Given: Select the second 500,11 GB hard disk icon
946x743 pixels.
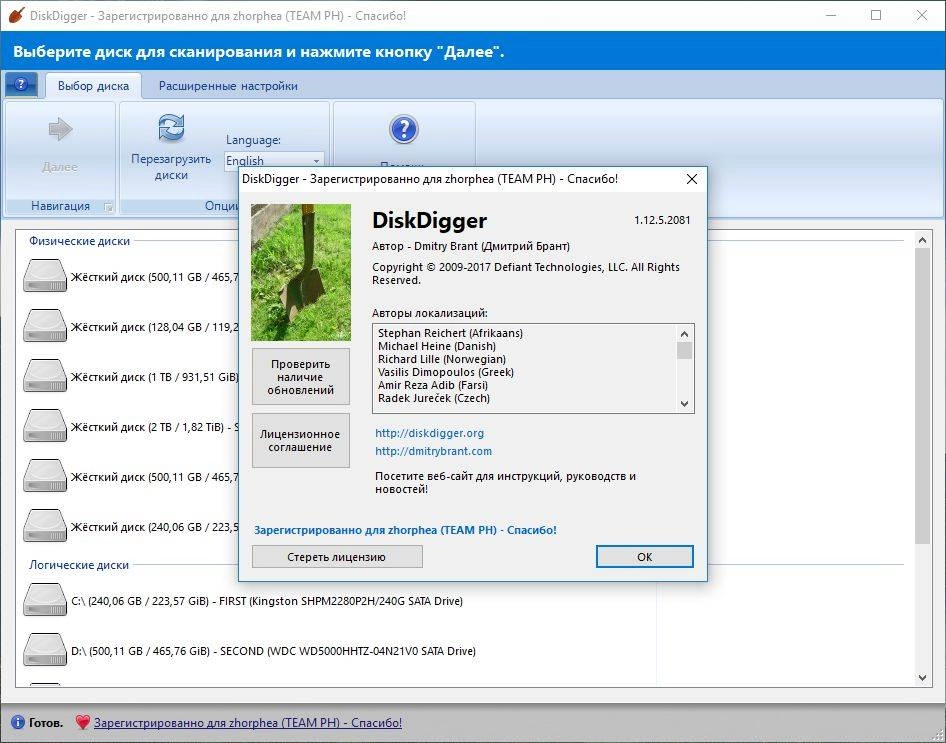Looking at the screenshot, I should 45,476.
